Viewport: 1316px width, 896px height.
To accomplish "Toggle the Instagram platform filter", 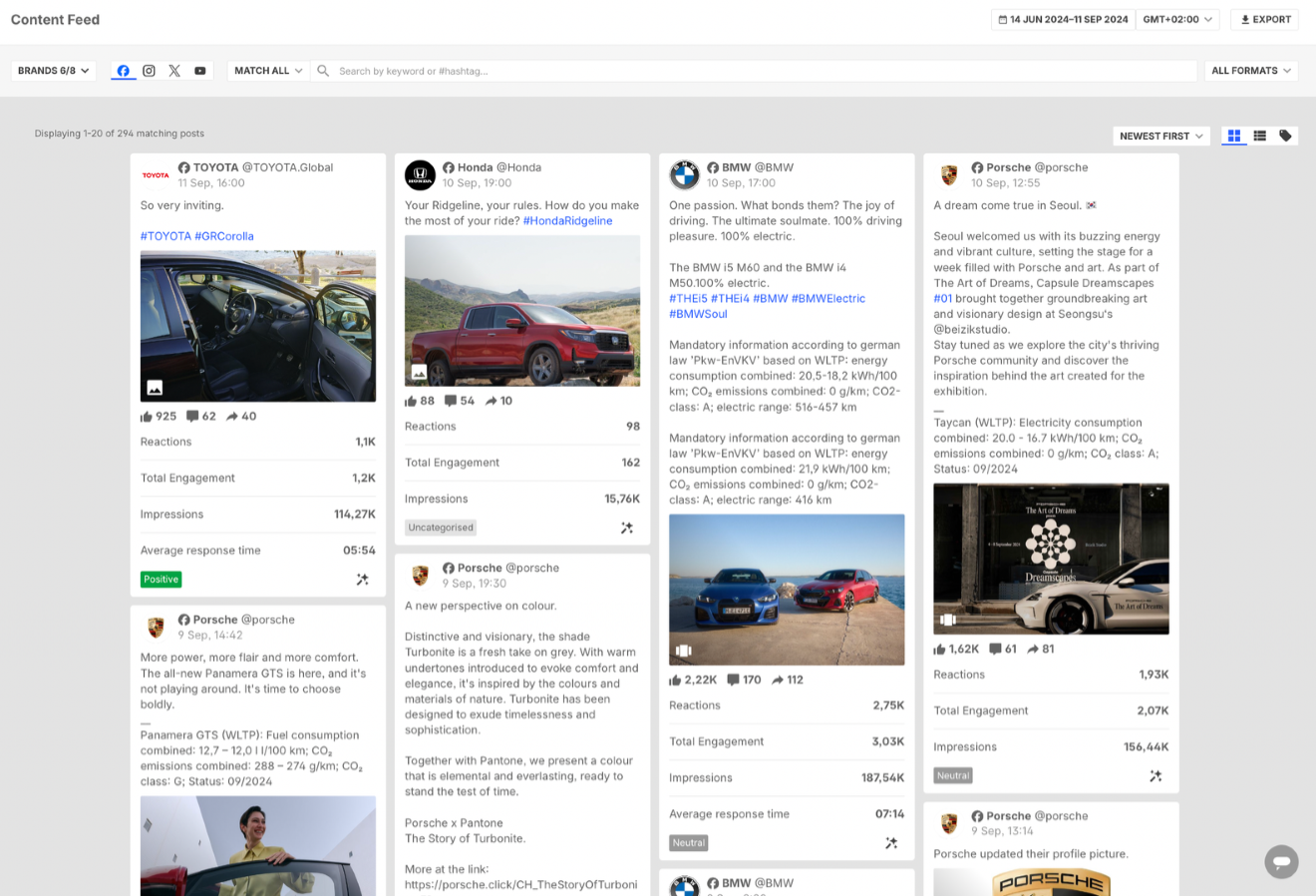I will coord(149,71).
